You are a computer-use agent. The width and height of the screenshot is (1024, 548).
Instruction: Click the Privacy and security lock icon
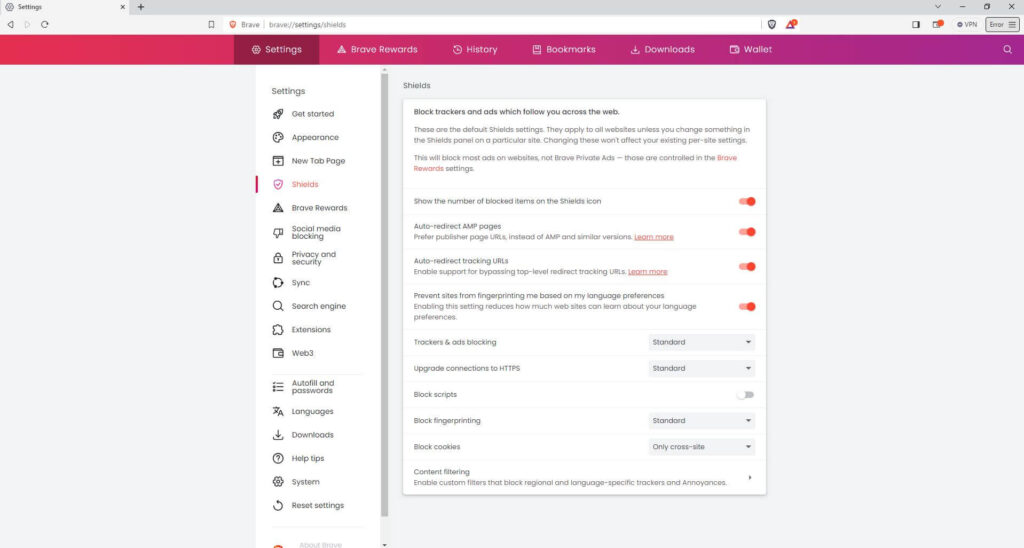278,258
